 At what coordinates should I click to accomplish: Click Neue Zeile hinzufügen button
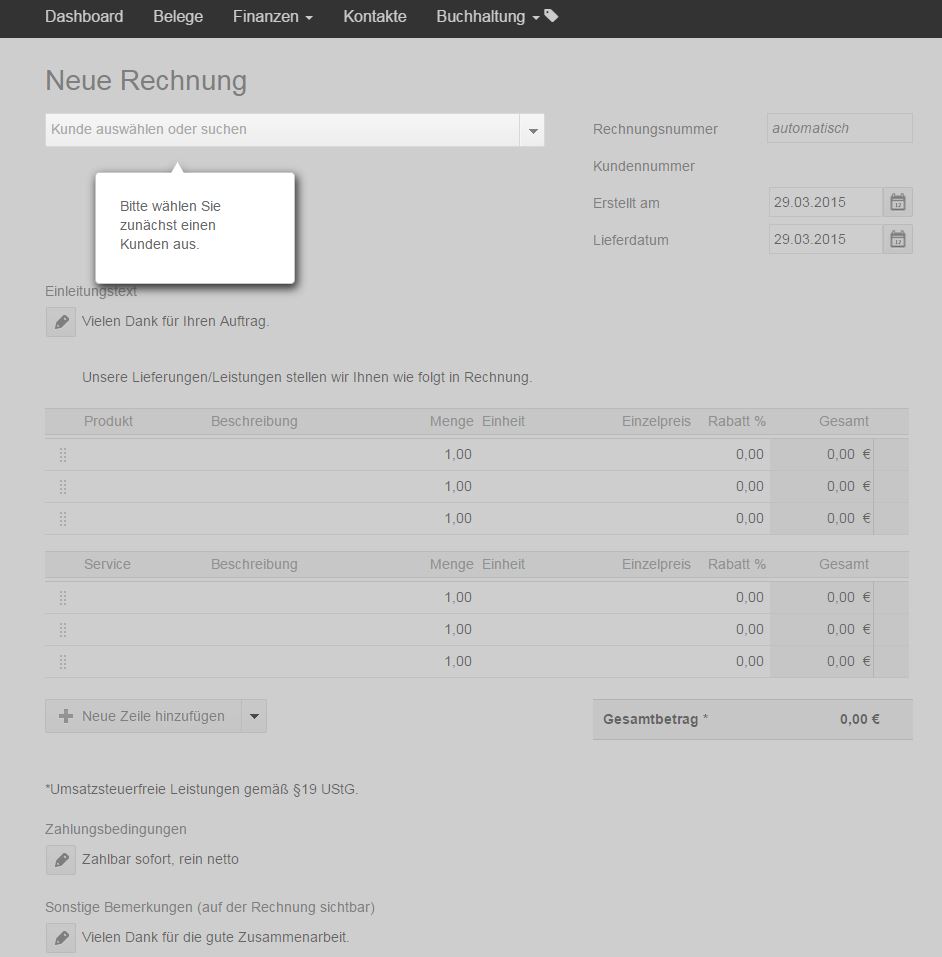(143, 716)
